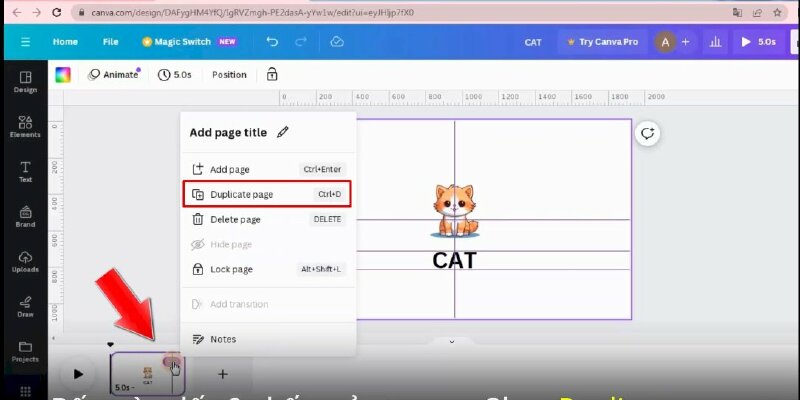Open the Elements sidebar panel

click(25, 125)
